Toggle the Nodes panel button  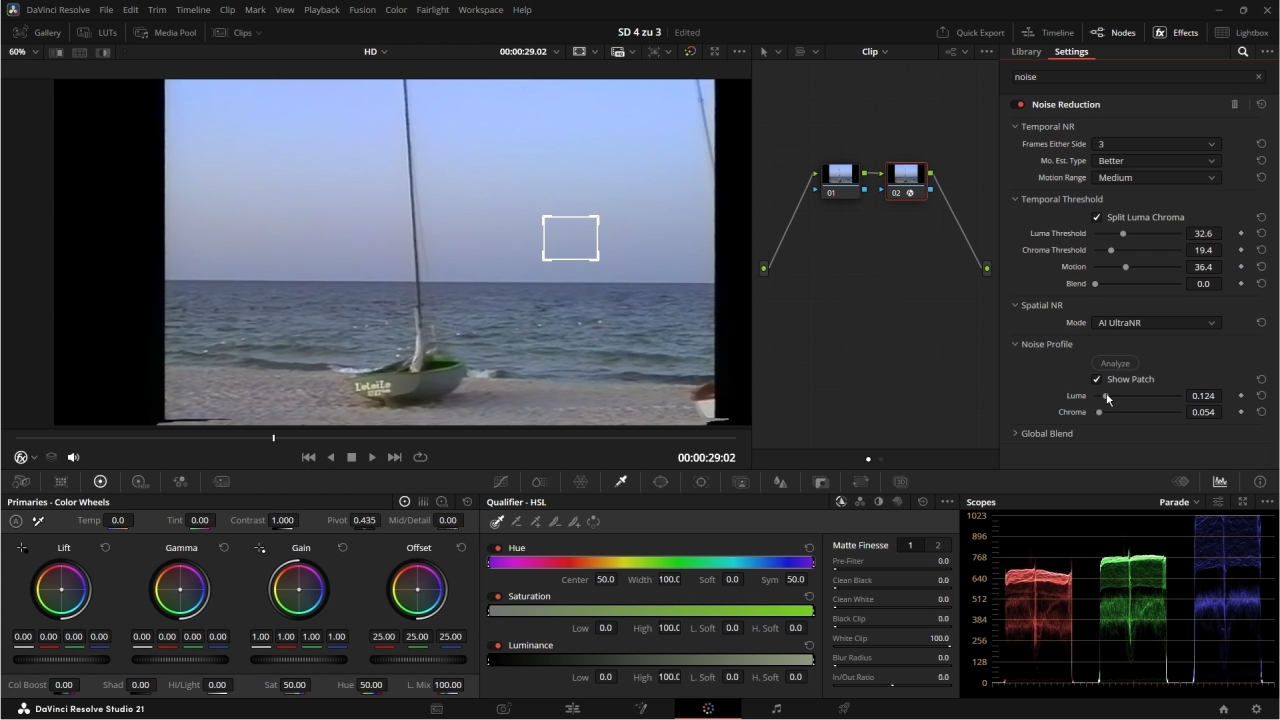coord(1113,32)
